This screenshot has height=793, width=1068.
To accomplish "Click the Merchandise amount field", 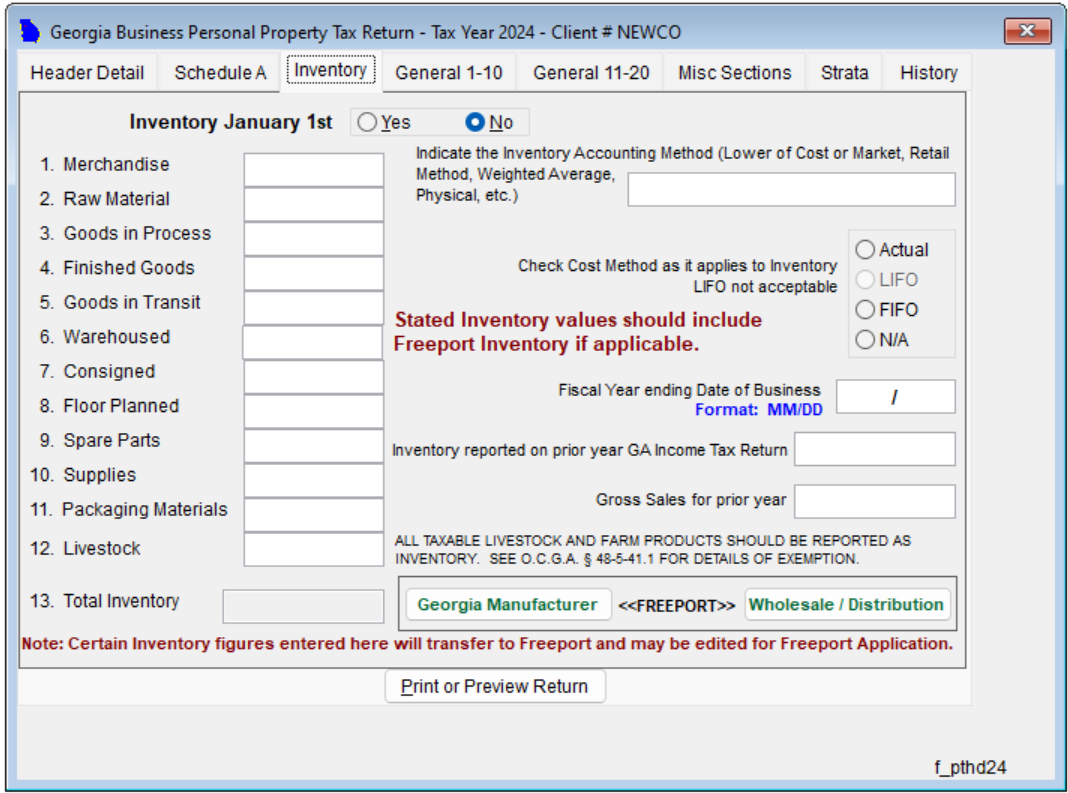I will pyautogui.click(x=313, y=169).
